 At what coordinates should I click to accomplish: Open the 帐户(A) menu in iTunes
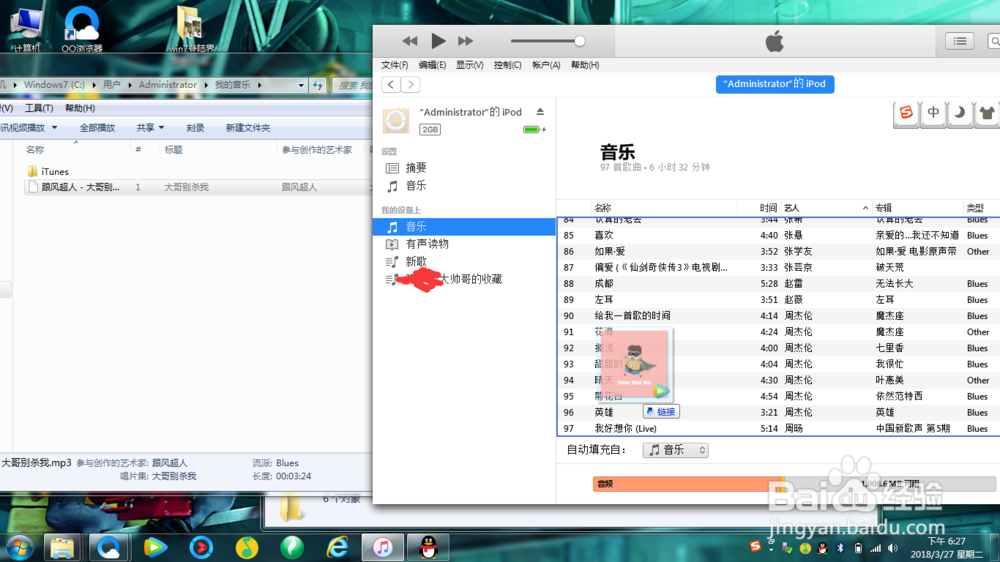tap(546, 65)
